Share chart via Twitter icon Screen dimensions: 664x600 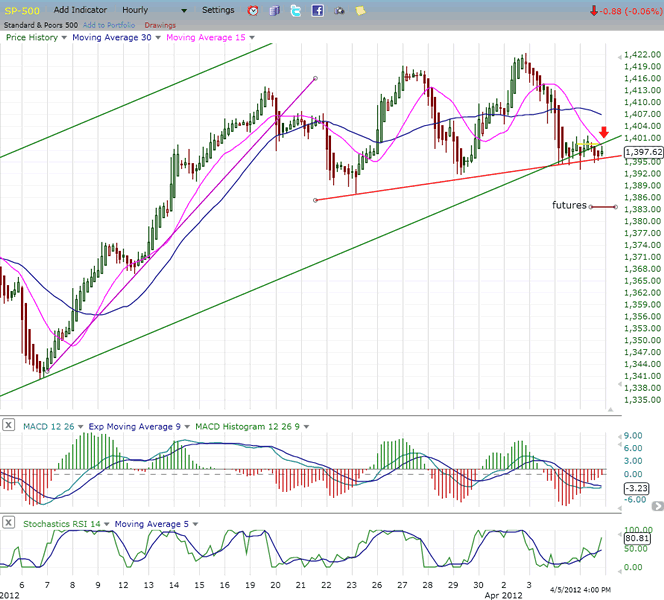click(x=296, y=11)
